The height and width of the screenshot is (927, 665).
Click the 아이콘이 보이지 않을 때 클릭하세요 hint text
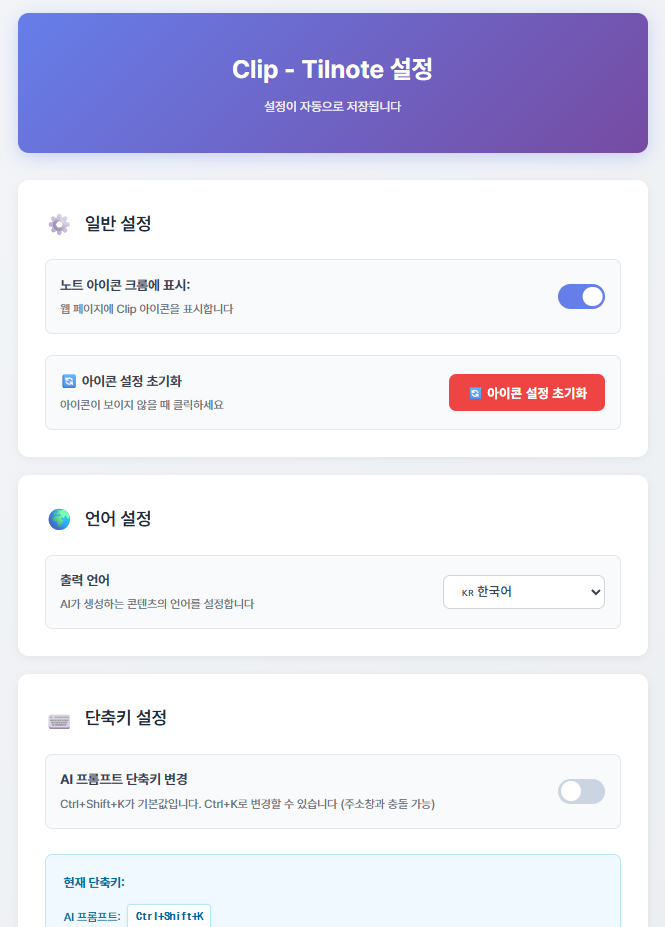point(141,405)
